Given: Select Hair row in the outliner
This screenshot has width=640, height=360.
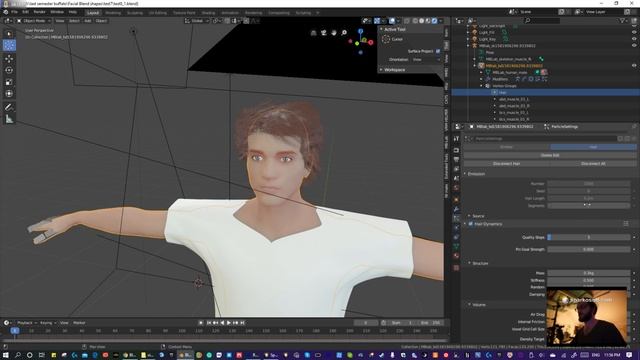Looking at the screenshot, I should coord(545,93).
